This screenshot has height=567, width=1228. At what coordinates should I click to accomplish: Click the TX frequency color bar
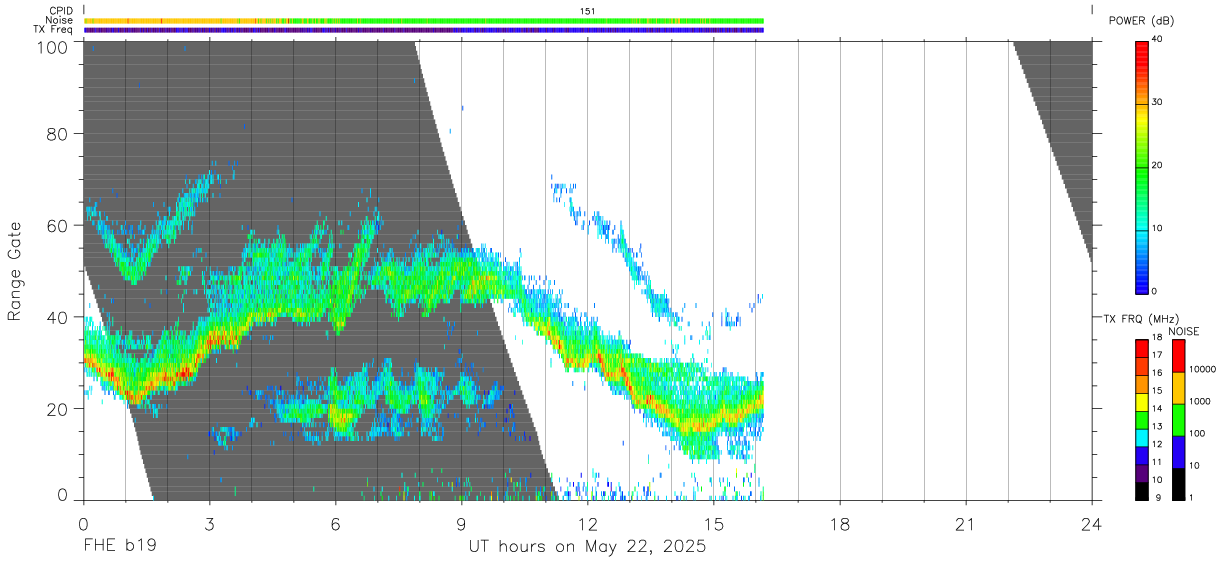click(x=1141, y=419)
